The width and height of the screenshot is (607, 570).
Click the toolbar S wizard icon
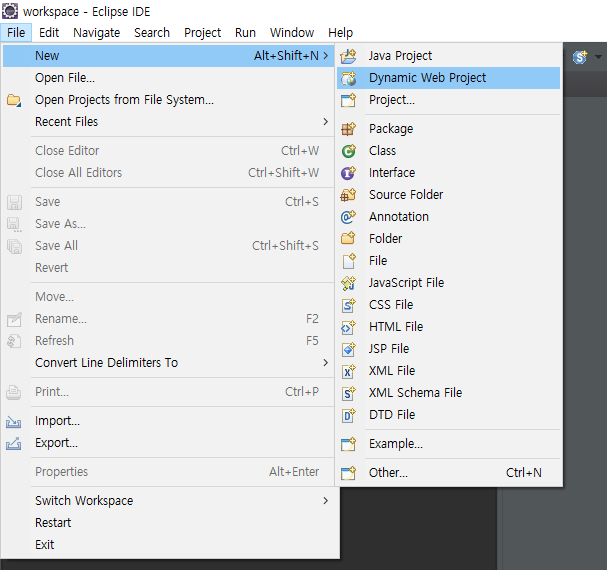pyautogui.click(x=580, y=57)
